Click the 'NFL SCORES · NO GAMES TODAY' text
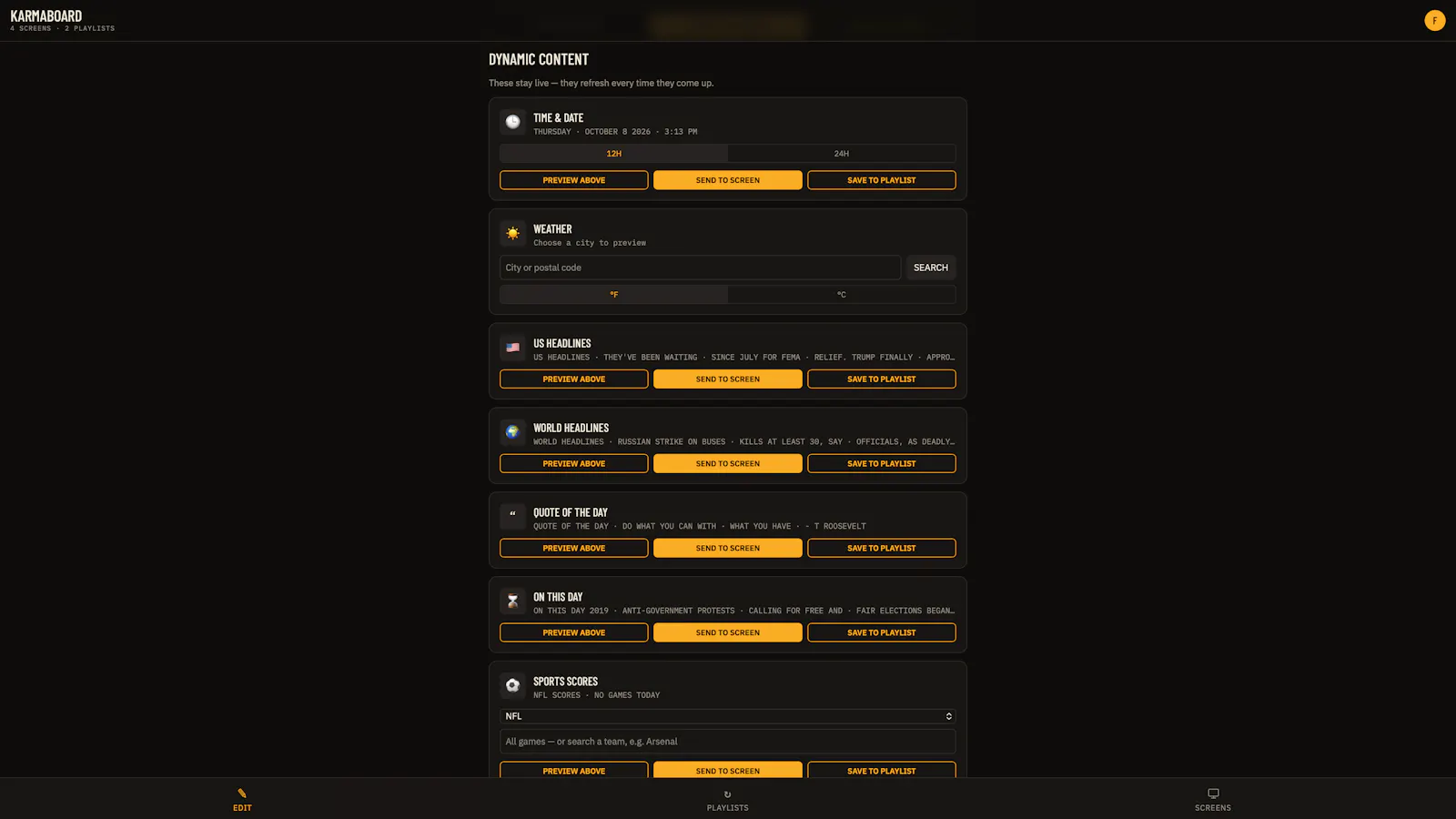This screenshot has height=819, width=1456. point(597,695)
